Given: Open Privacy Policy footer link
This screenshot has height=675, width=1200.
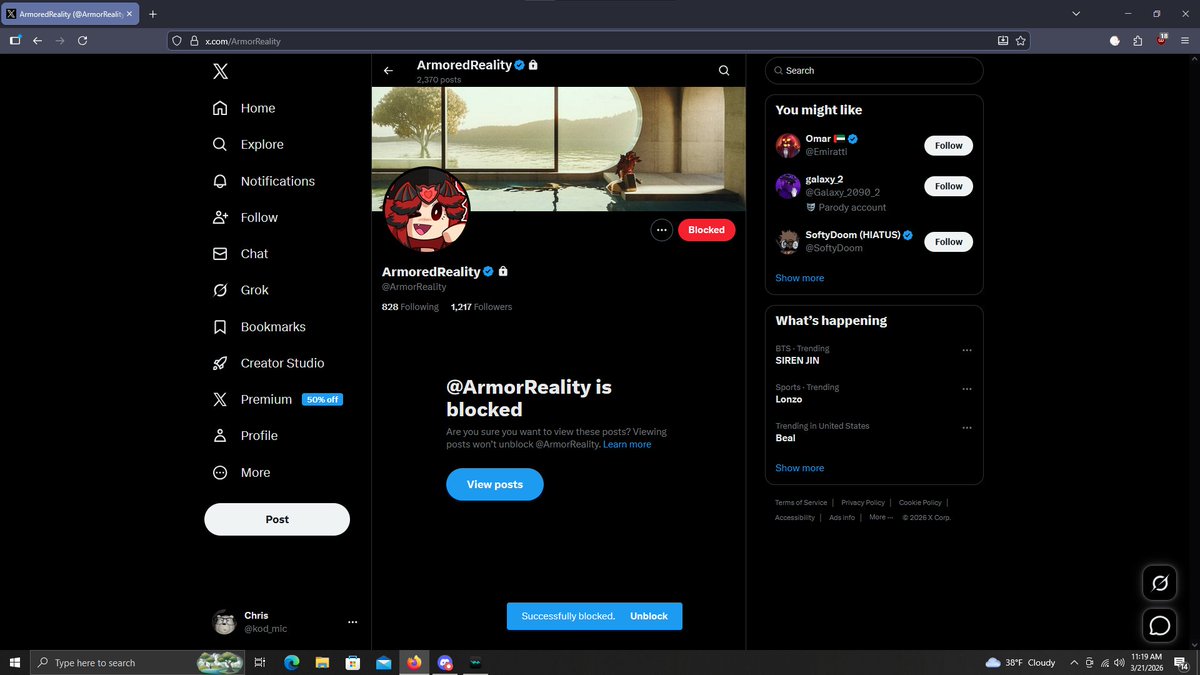Looking at the screenshot, I should 863,503.
